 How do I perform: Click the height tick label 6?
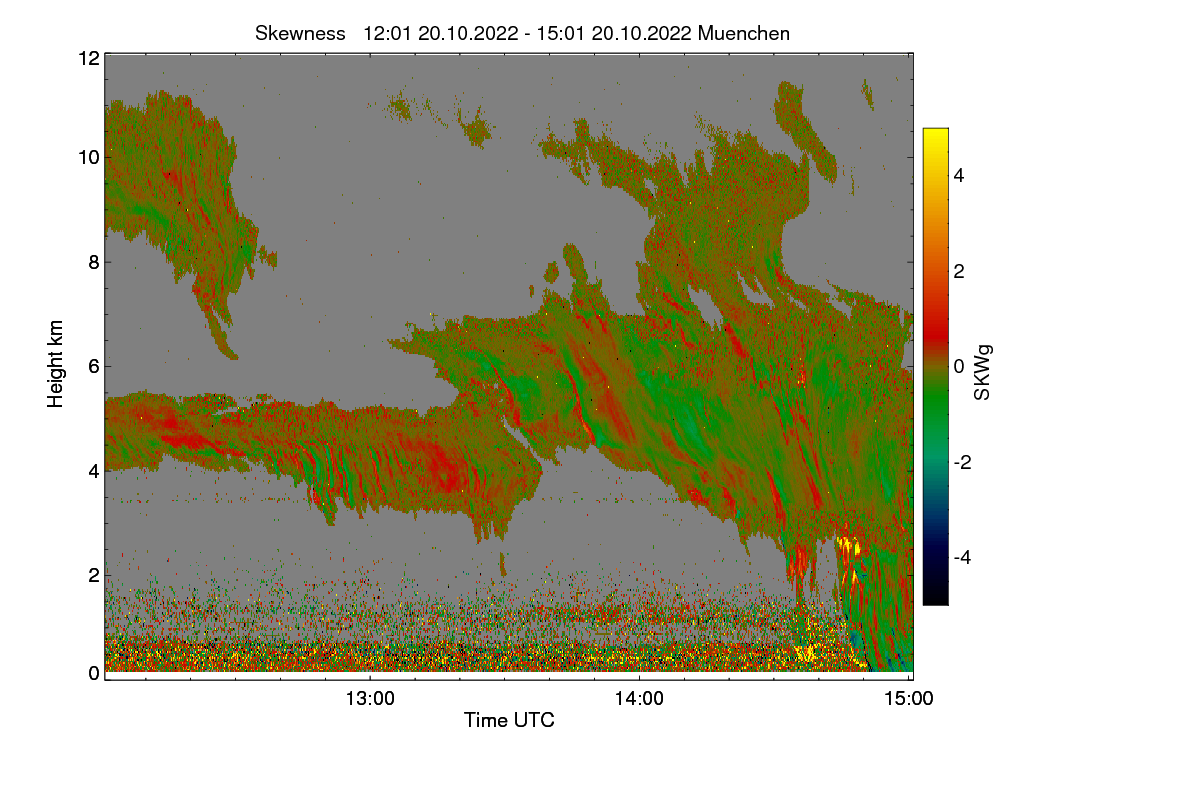[94, 366]
